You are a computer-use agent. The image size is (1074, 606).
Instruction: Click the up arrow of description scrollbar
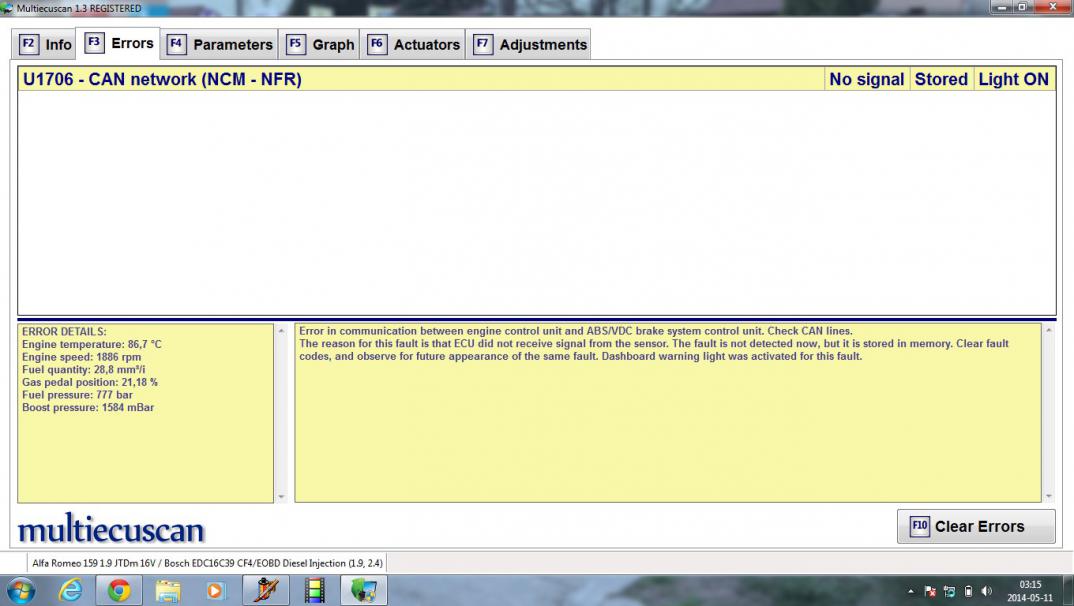click(x=1049, y=331)
